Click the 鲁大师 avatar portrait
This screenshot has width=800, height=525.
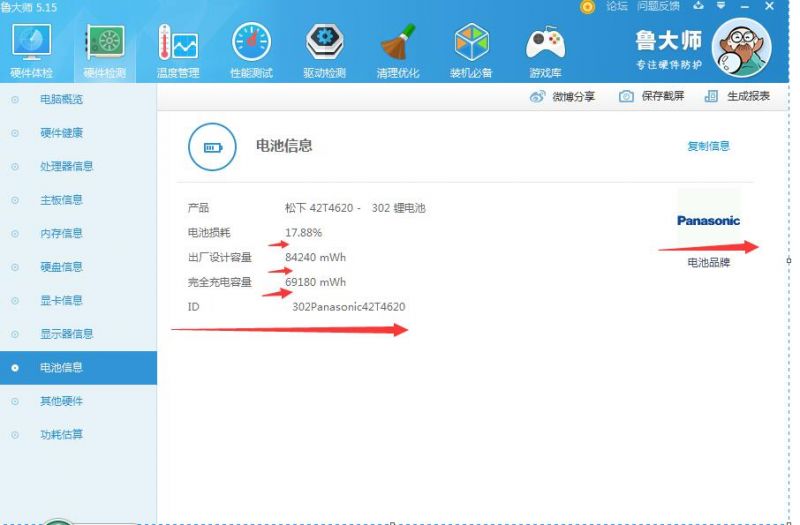(741, 48)
